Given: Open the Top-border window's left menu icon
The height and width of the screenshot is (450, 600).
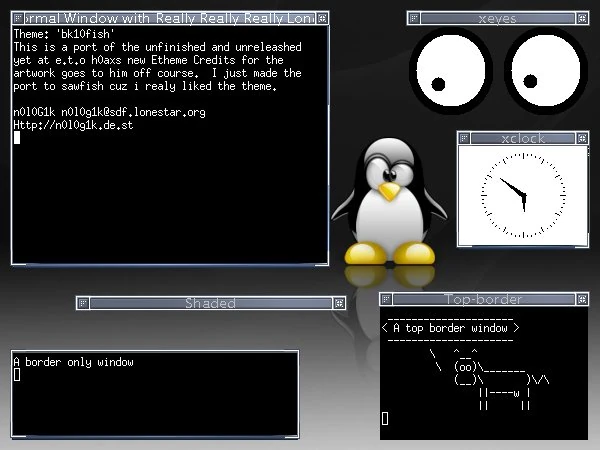Looking at the screenshot, I should (x=386, y=299).
